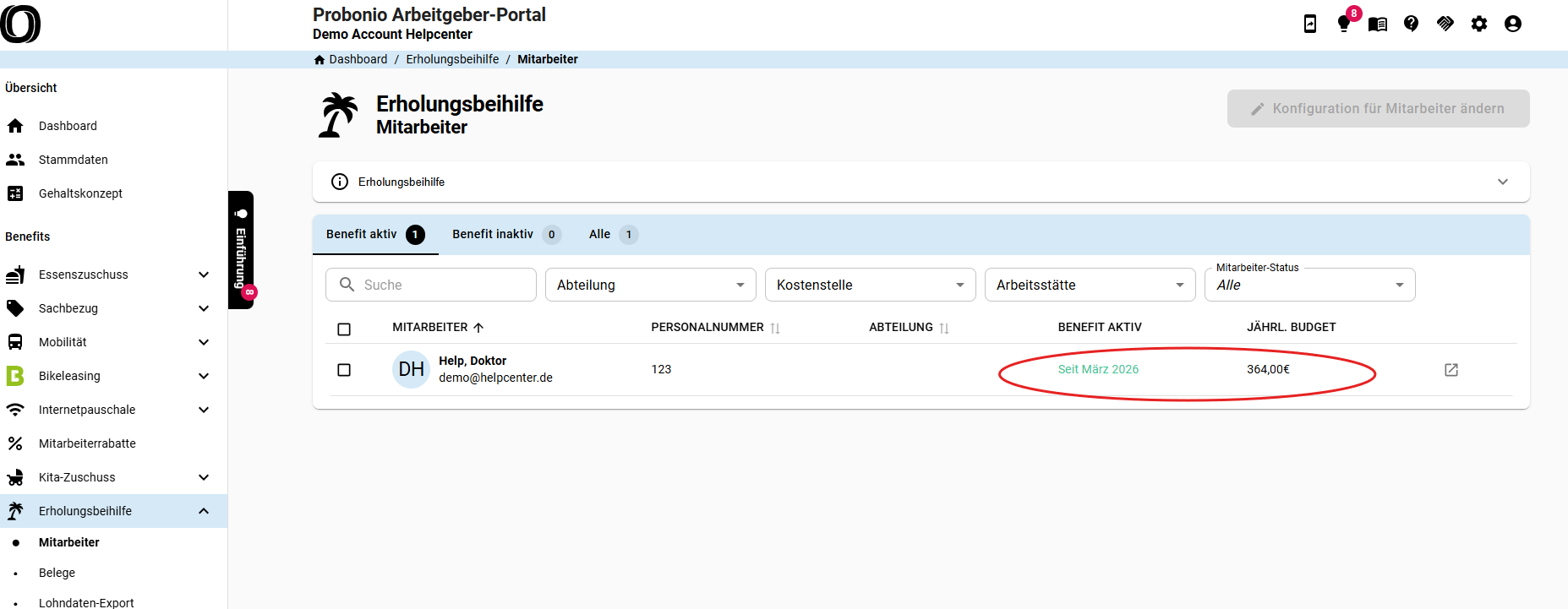Switch to the Benefit inaktiv tab

(x=506, y=235)
